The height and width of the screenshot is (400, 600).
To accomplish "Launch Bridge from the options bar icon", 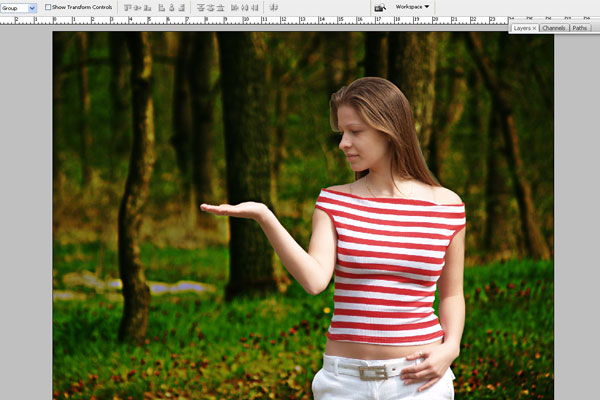I will click(379, 7).
